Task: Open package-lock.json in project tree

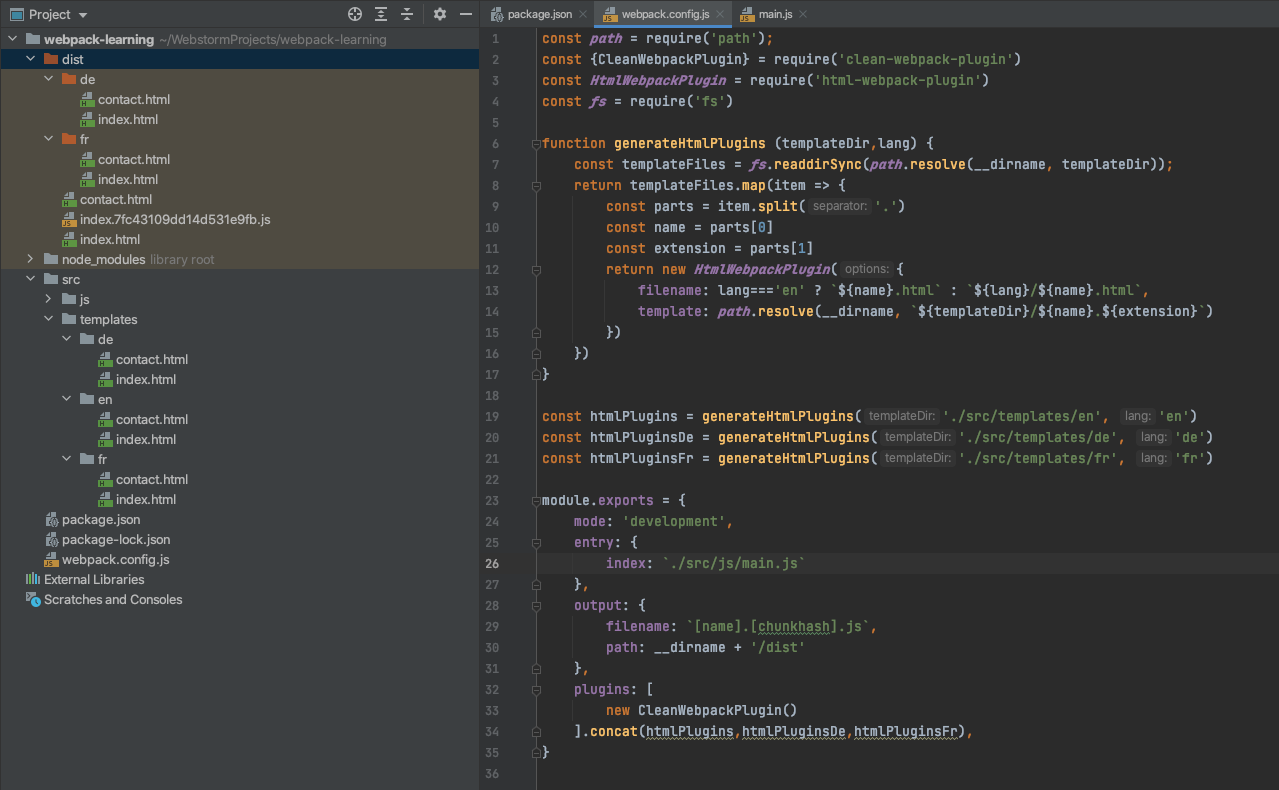Action: coord(116,540)
